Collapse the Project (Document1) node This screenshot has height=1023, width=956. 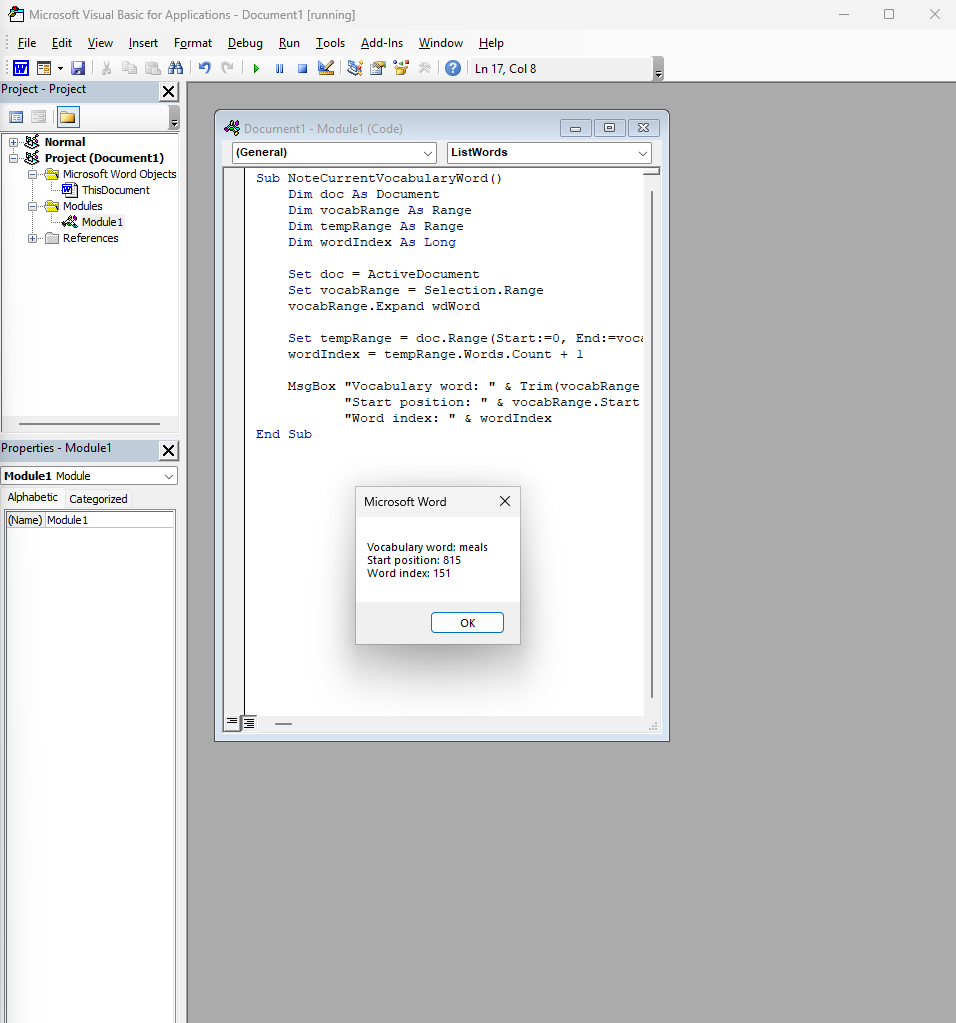13,158
